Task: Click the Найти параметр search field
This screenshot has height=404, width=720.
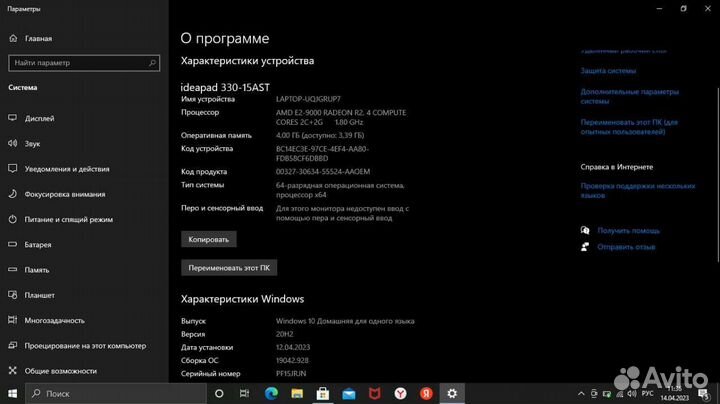Action: click(x=84, y=63)
